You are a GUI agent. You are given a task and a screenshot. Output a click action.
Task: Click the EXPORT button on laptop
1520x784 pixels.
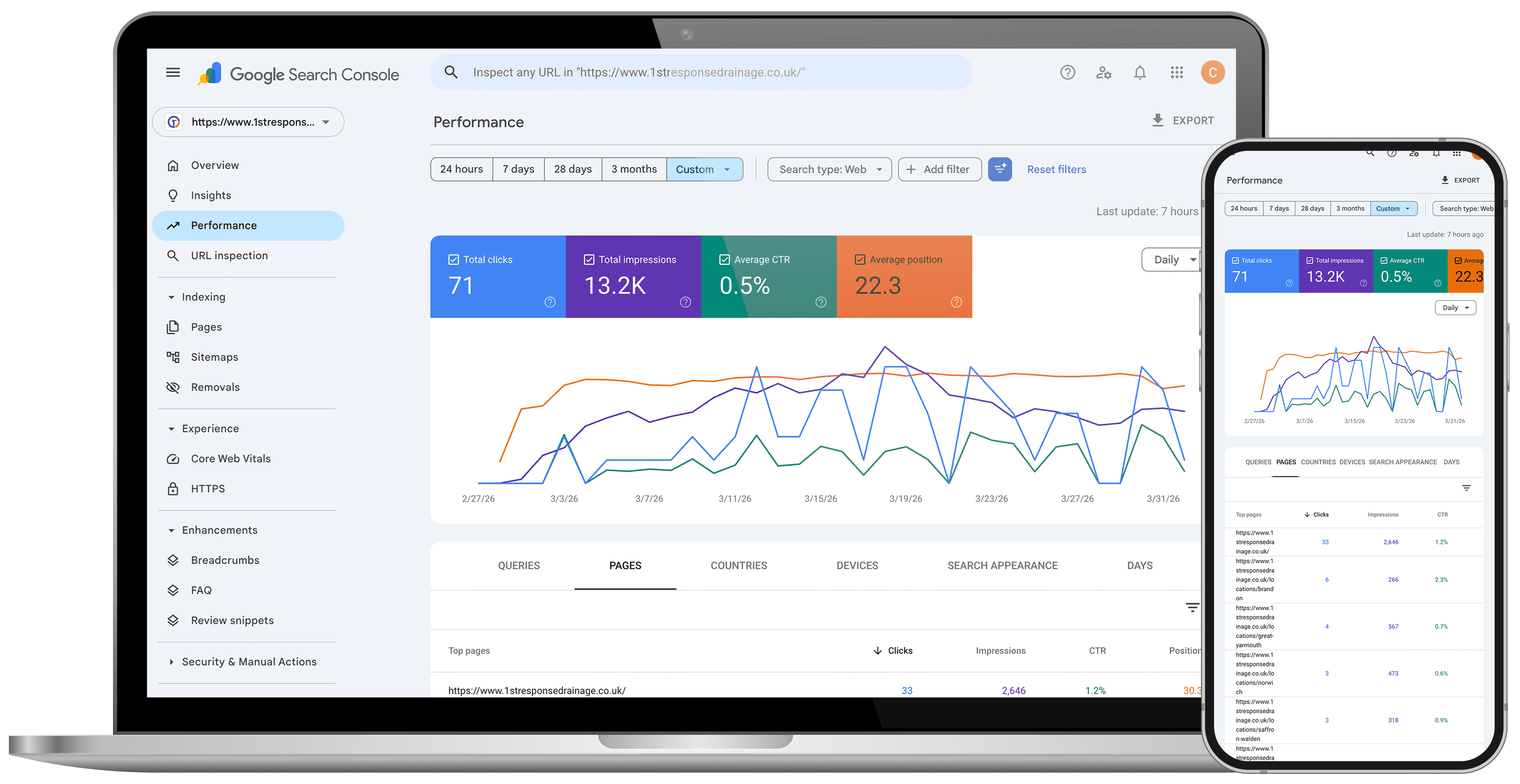click(x=1183, y=120)
